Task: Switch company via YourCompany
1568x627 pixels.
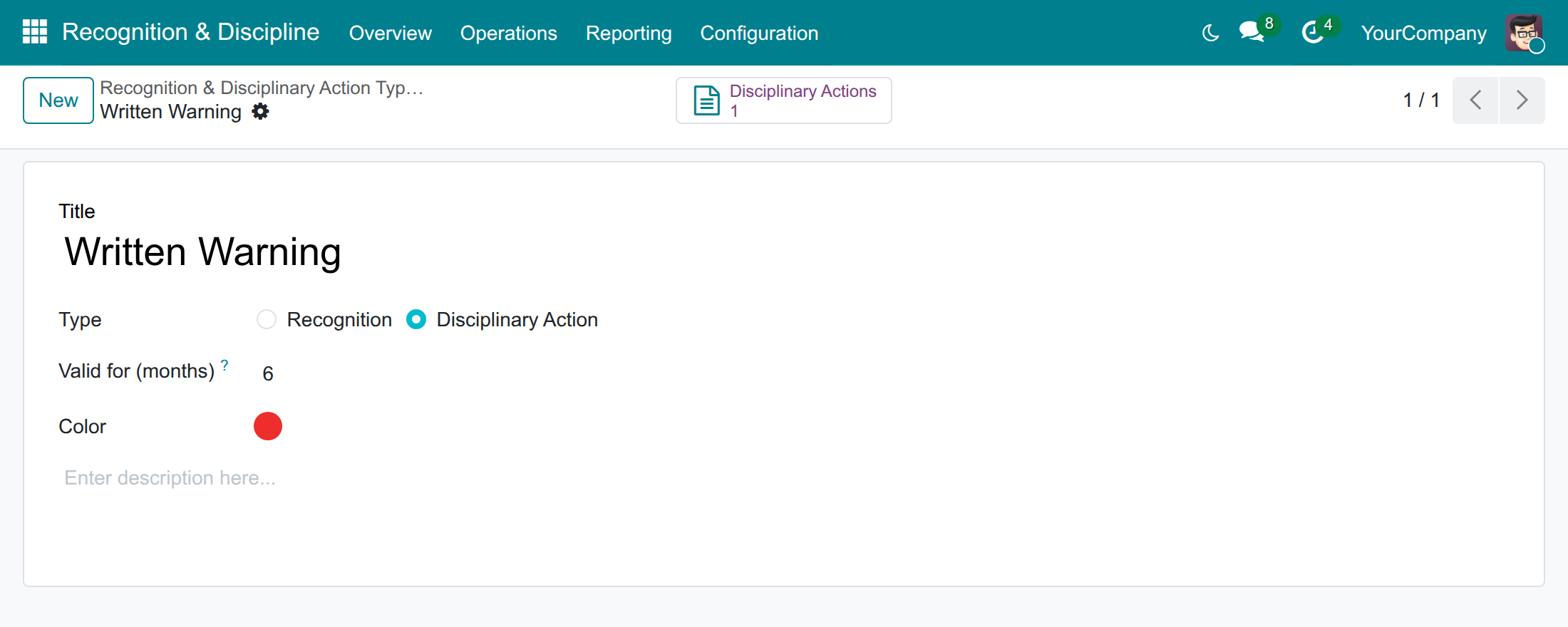Action: click(x=1423, y=33)
